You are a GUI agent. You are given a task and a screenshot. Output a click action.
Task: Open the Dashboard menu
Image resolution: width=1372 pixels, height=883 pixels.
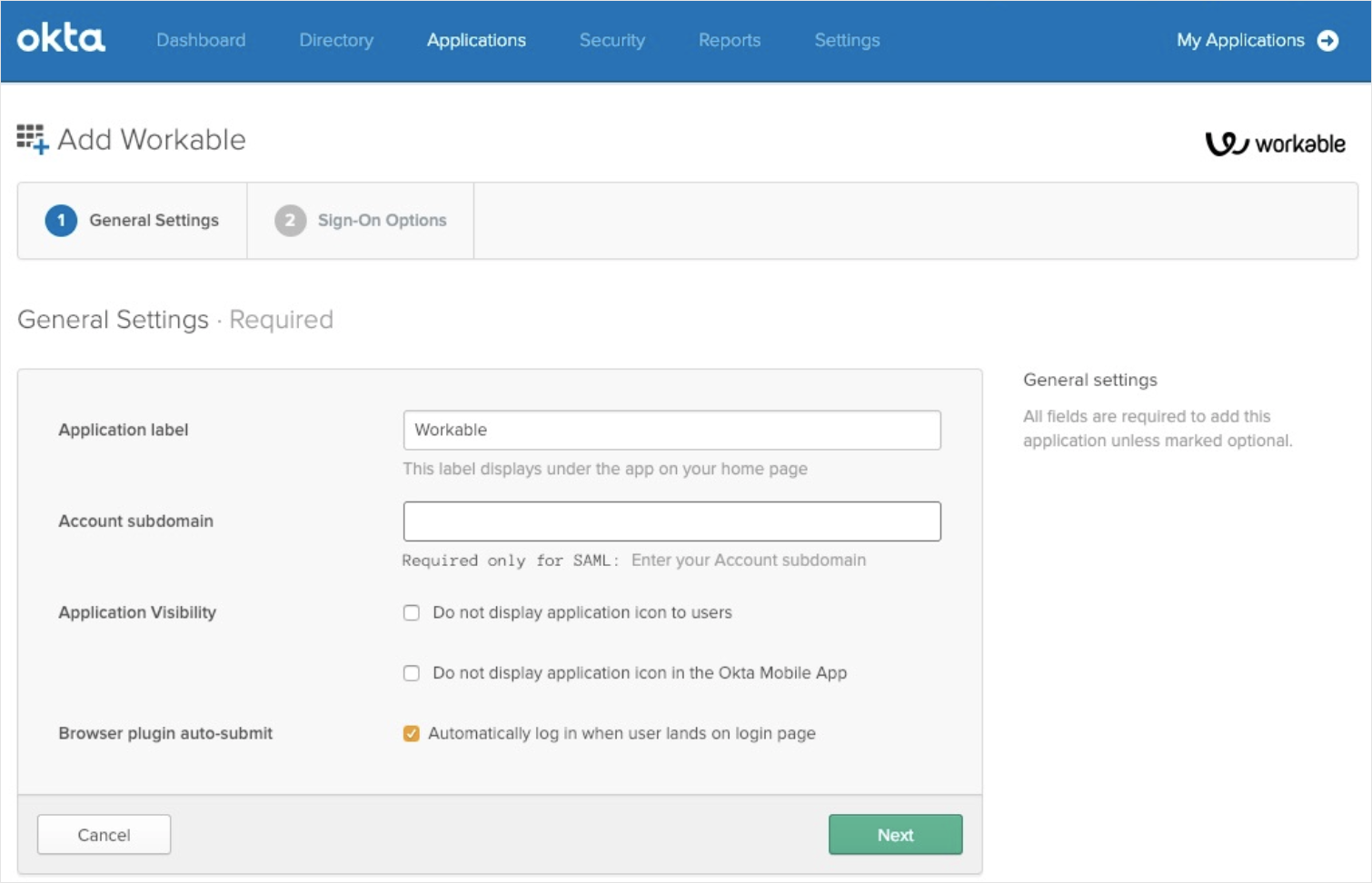pyautogui.click(x=201, y=40)
